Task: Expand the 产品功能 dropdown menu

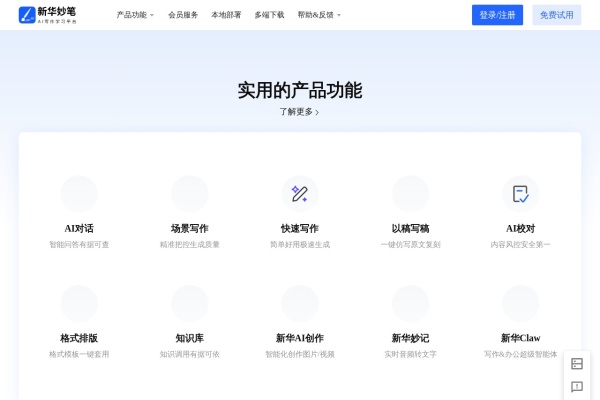Action: point(135,15)
